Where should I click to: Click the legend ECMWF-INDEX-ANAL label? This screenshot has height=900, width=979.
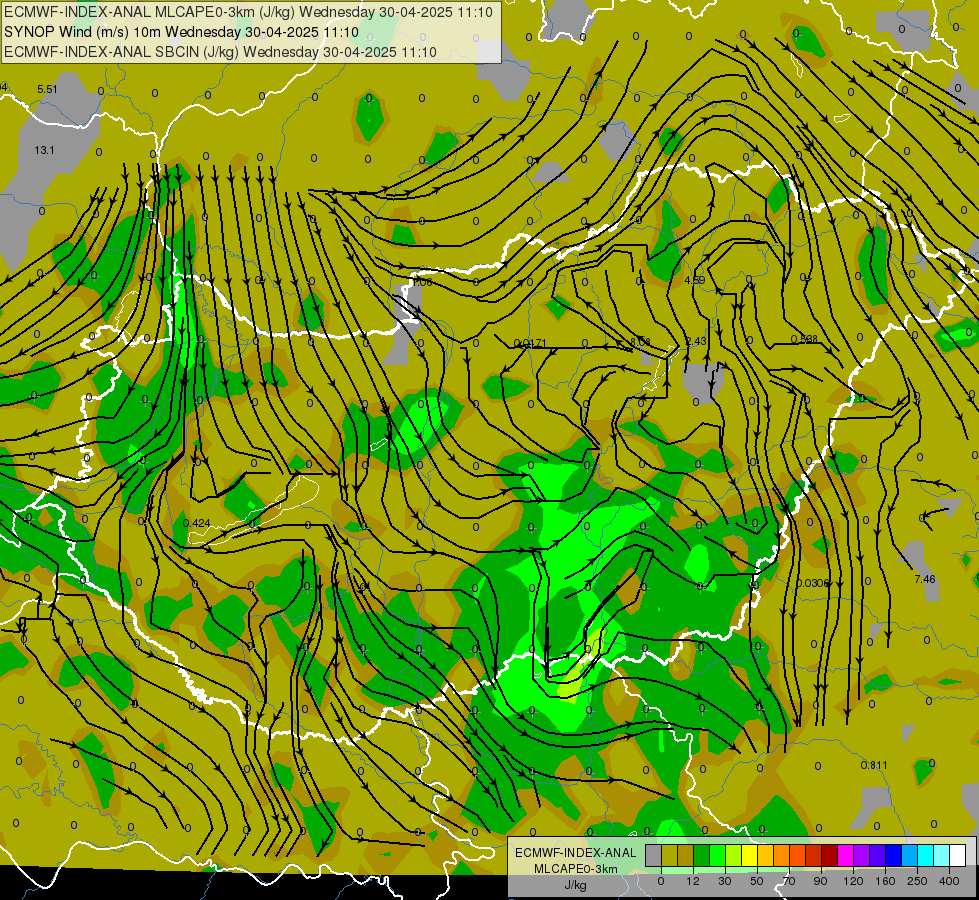pyautogui.click(x=576, y=853)
